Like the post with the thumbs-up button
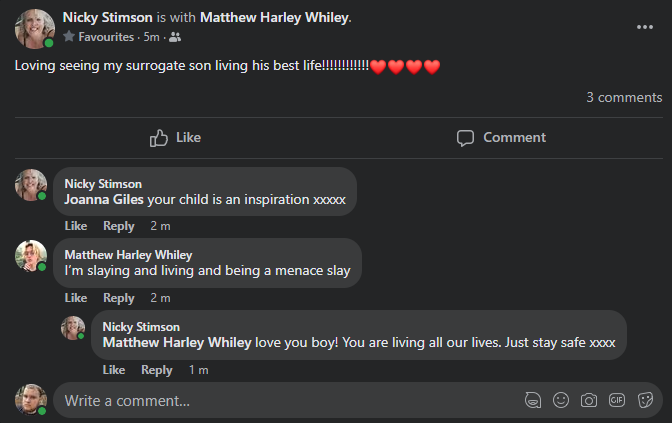 click(x=175, y=137)
